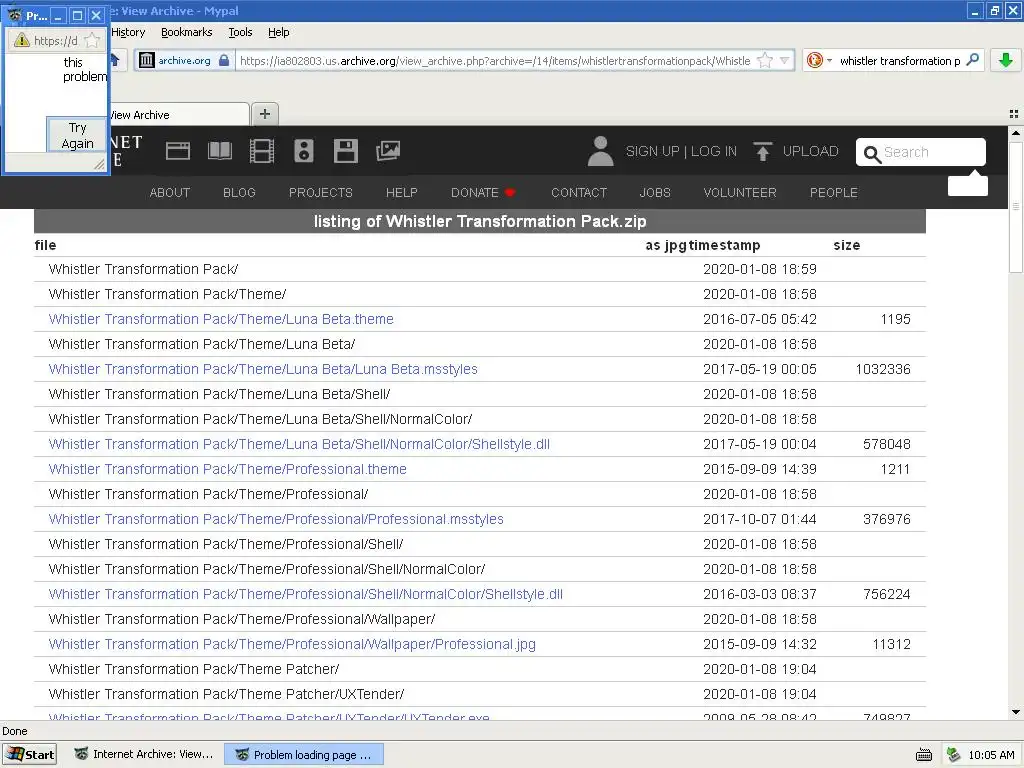Click the upload arrow icon
This screenshot has height=768, width=1024.
tap(762, 151)
